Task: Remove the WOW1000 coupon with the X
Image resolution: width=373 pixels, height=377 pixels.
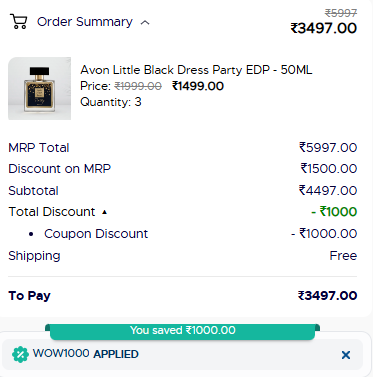Action: click(346, 355)
